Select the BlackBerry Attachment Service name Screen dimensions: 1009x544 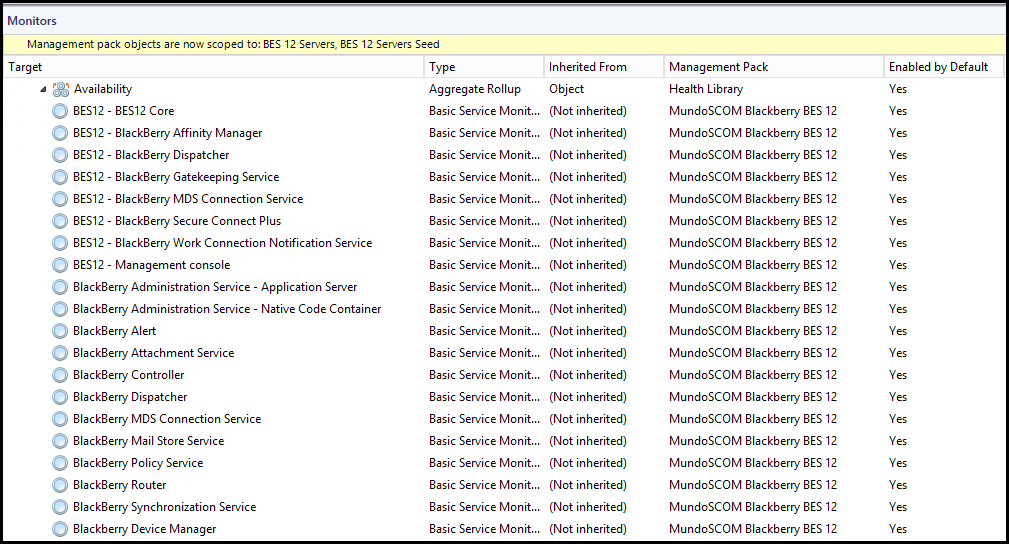[x=153, y=353]
